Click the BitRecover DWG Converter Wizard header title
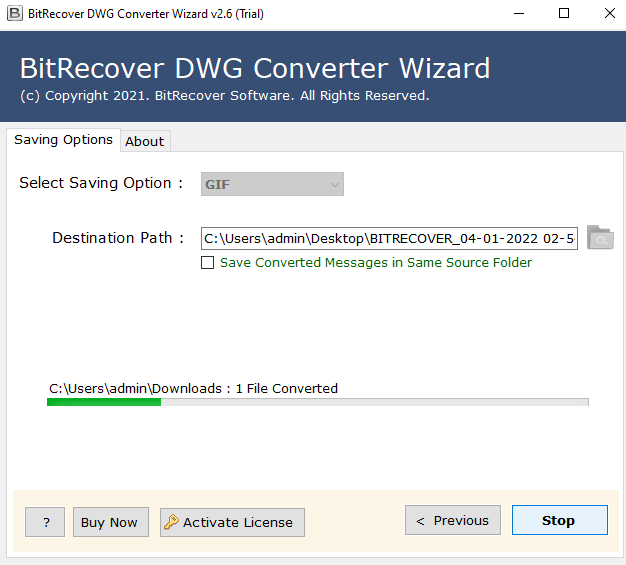626x565 pixels. [x=255, y=68]
